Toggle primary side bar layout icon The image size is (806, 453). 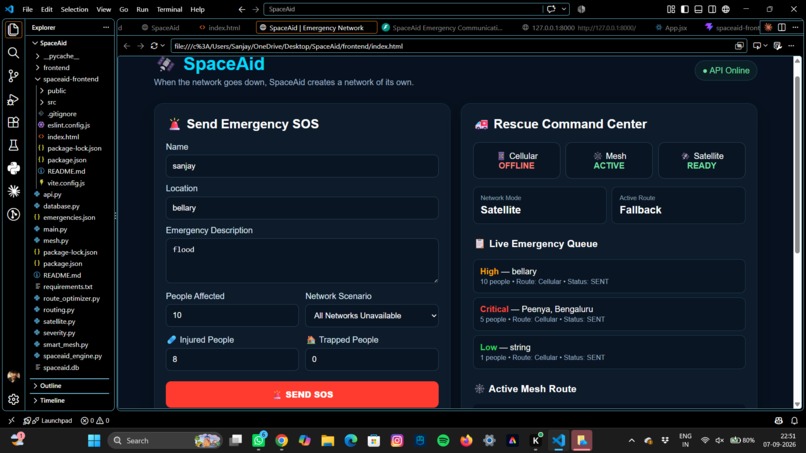coord(685,9)
